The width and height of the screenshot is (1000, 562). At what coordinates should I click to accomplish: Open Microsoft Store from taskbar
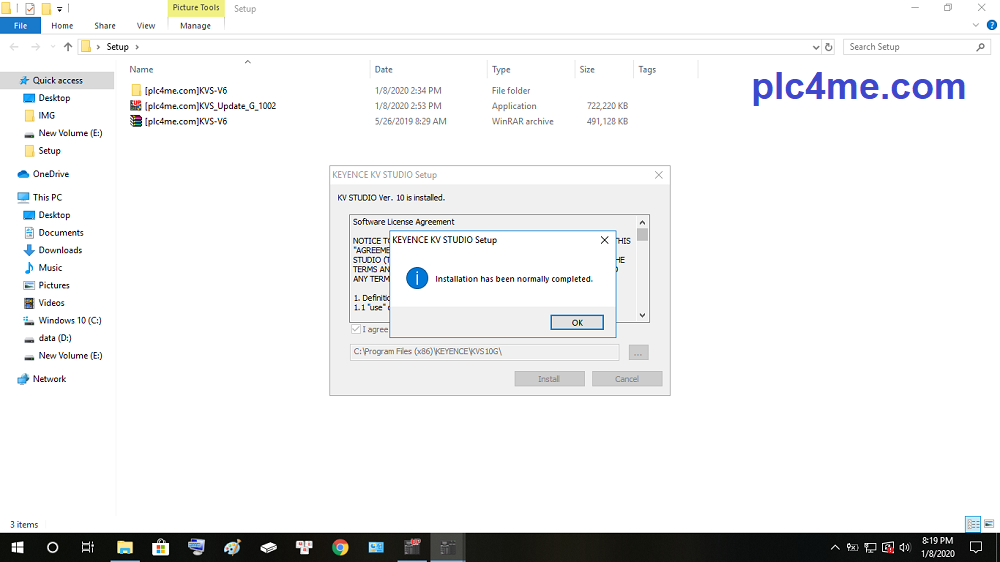point(160,547)
